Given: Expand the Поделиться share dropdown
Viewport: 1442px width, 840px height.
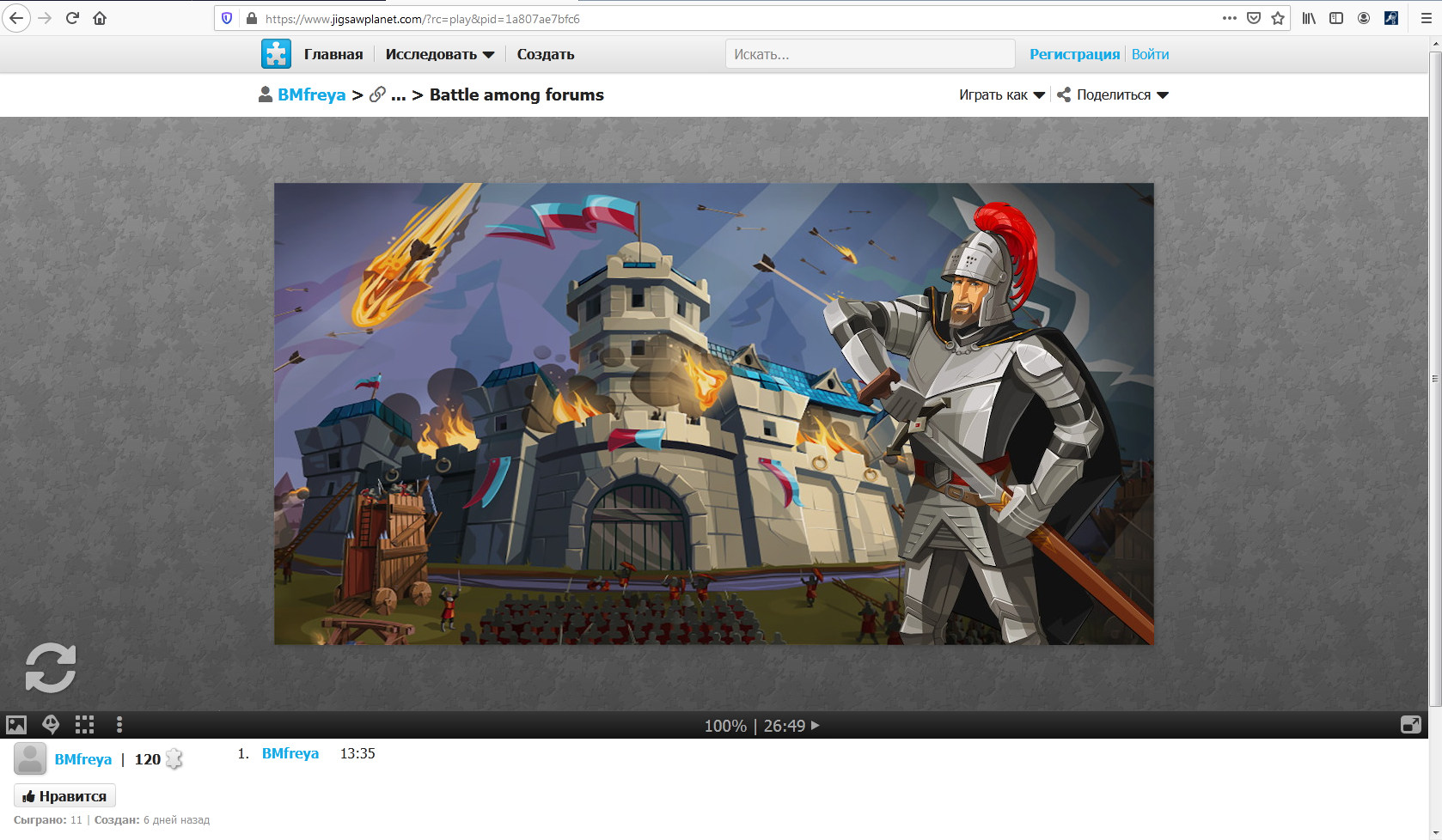Looking at the screenshot, I should (1113, 94).
